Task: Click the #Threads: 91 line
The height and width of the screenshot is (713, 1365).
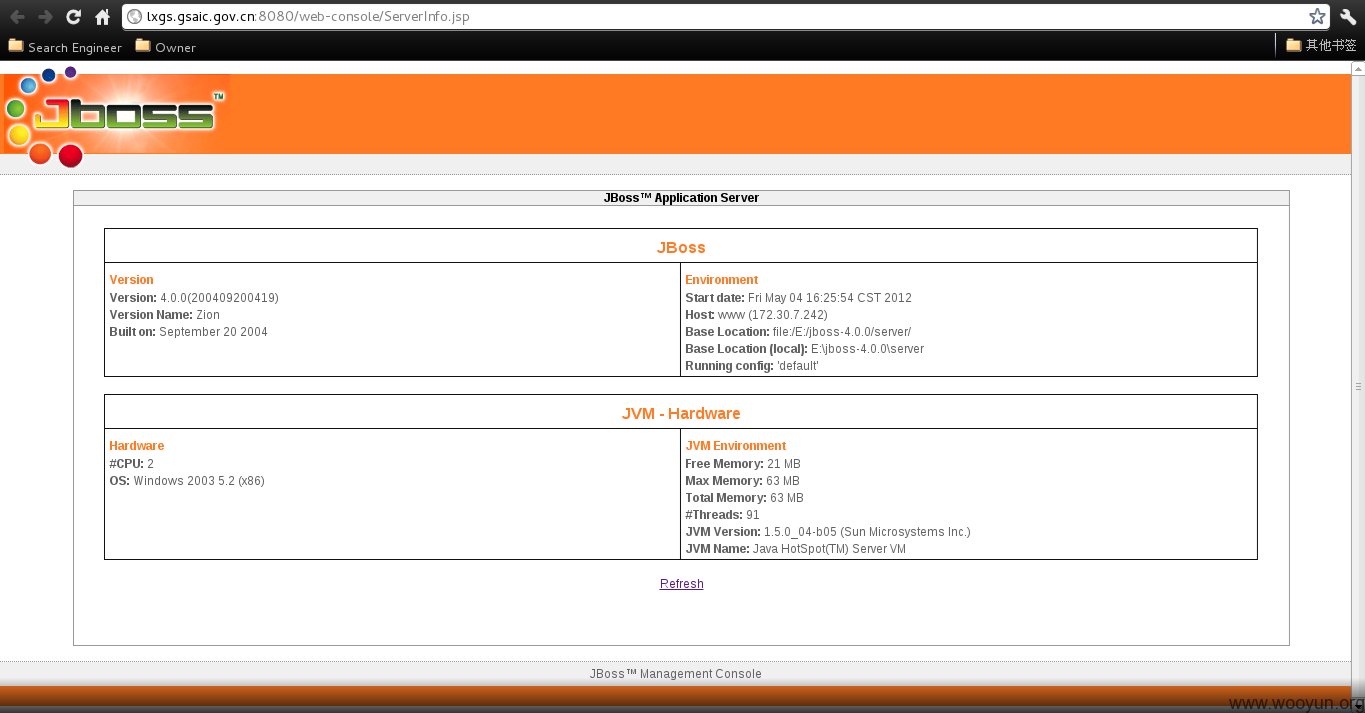Action: click(722, 515)
